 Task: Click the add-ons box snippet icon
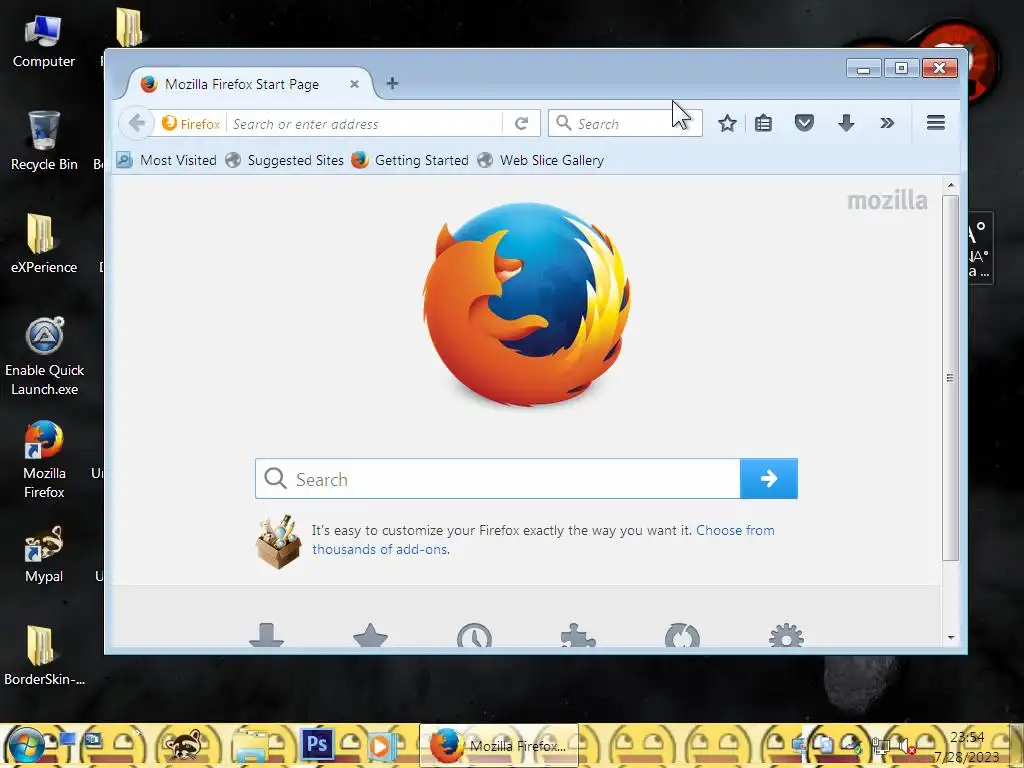[279, 541]
